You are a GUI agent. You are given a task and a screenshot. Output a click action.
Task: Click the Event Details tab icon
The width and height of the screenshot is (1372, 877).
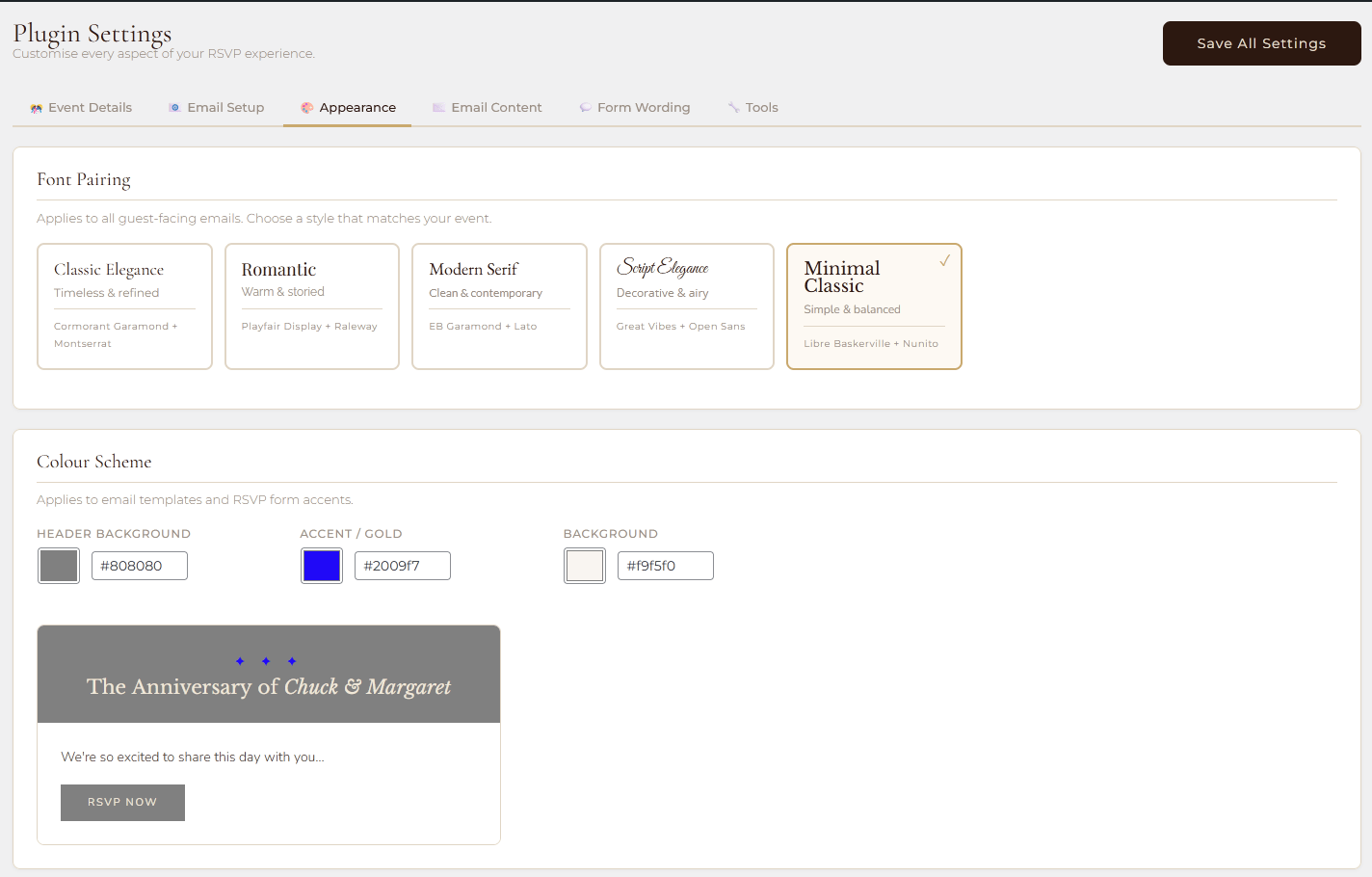[x=36, y=108]
